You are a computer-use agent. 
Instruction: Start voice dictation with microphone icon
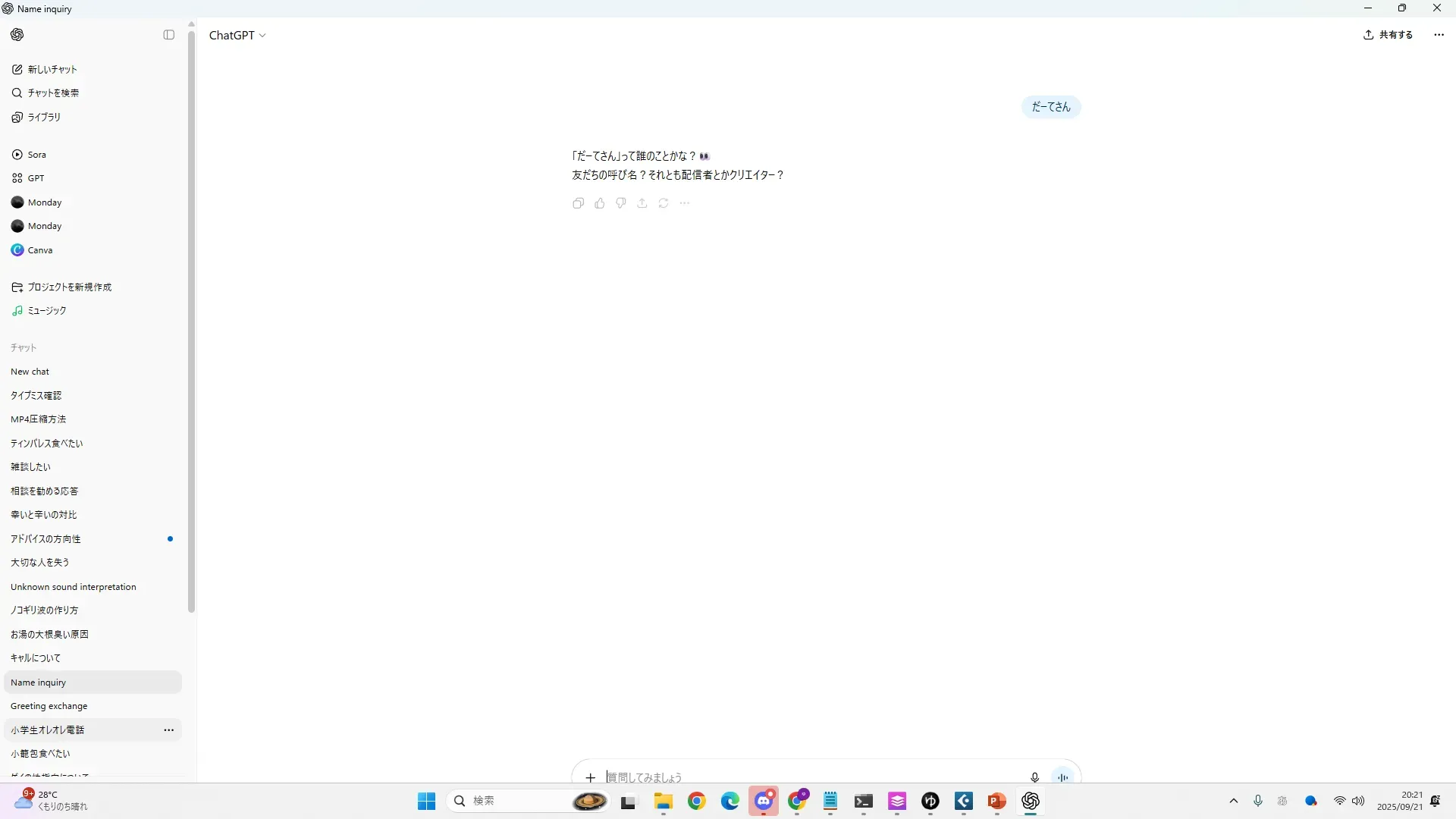[x=1034, y=777]
